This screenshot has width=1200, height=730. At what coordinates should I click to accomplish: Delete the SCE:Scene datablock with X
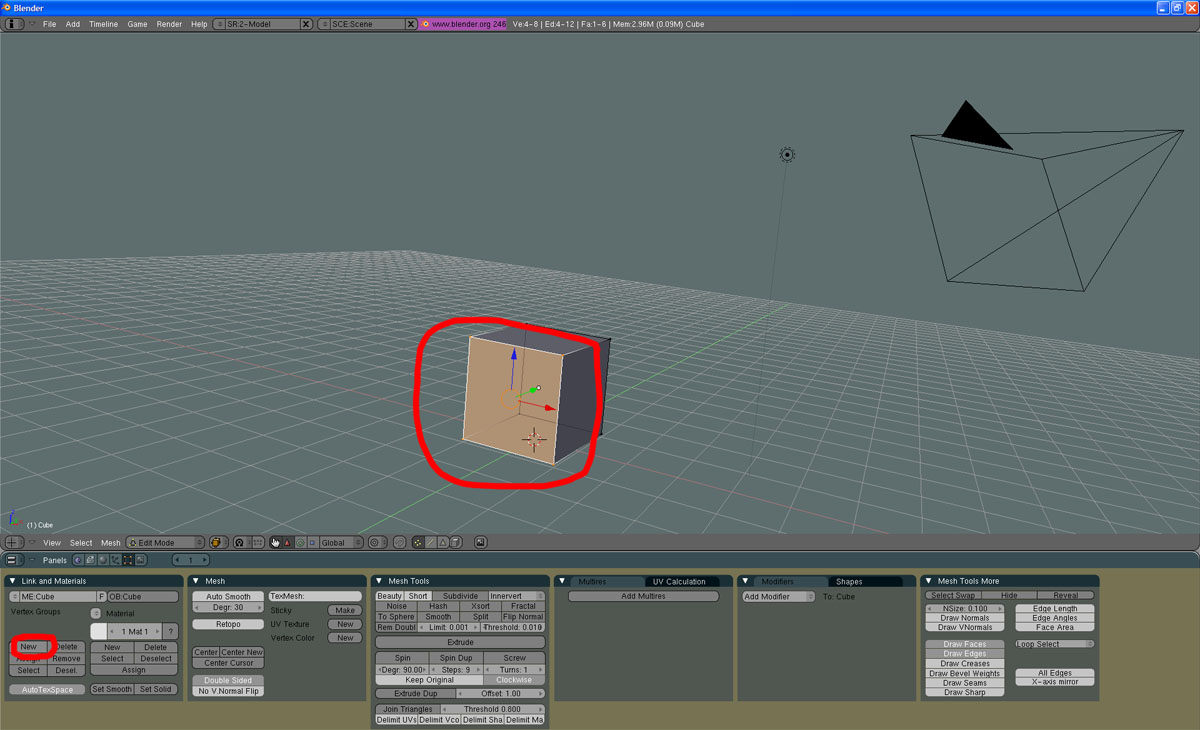[x=411, y=23]
